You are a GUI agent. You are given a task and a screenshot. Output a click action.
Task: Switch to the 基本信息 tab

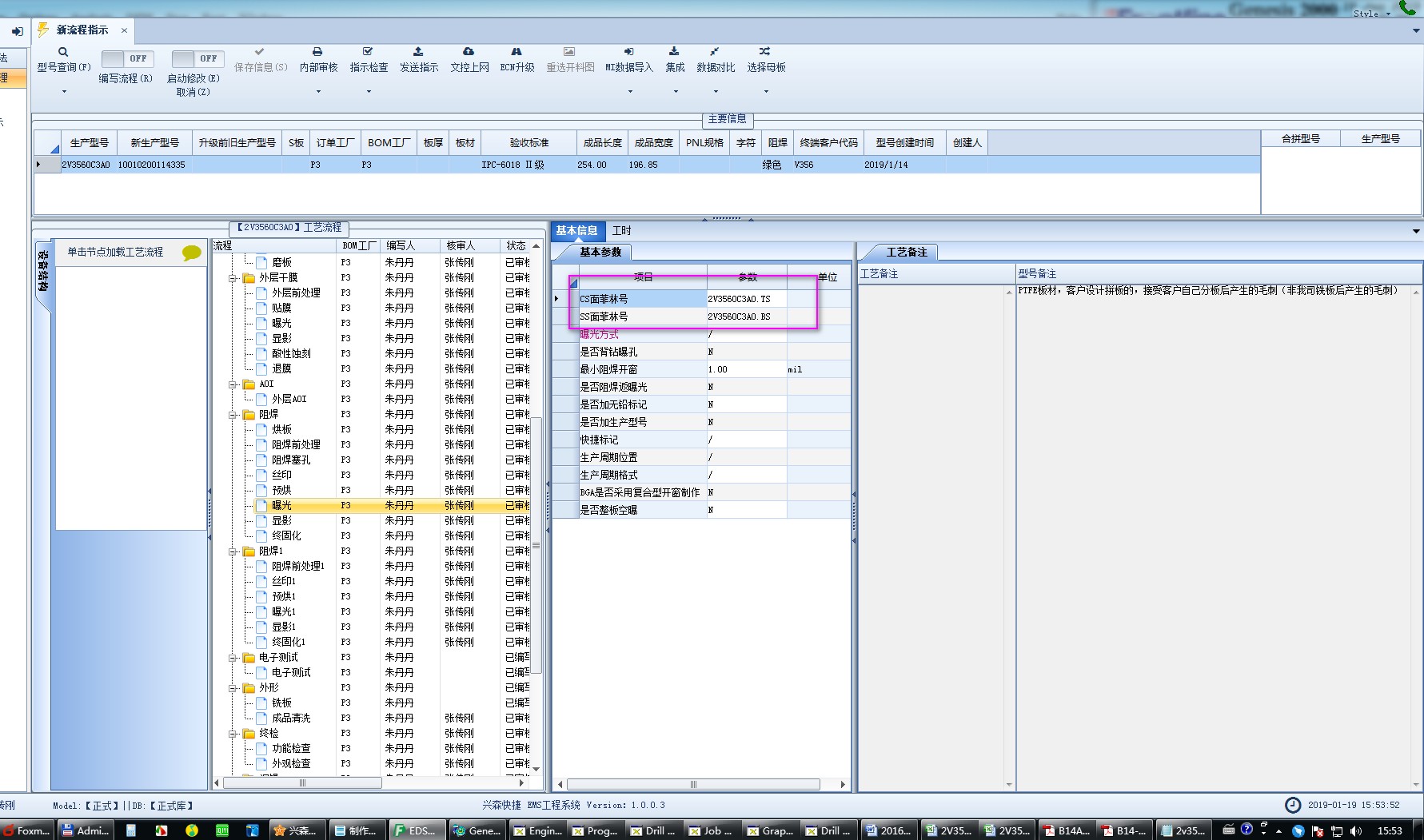(x=576, y=230)
